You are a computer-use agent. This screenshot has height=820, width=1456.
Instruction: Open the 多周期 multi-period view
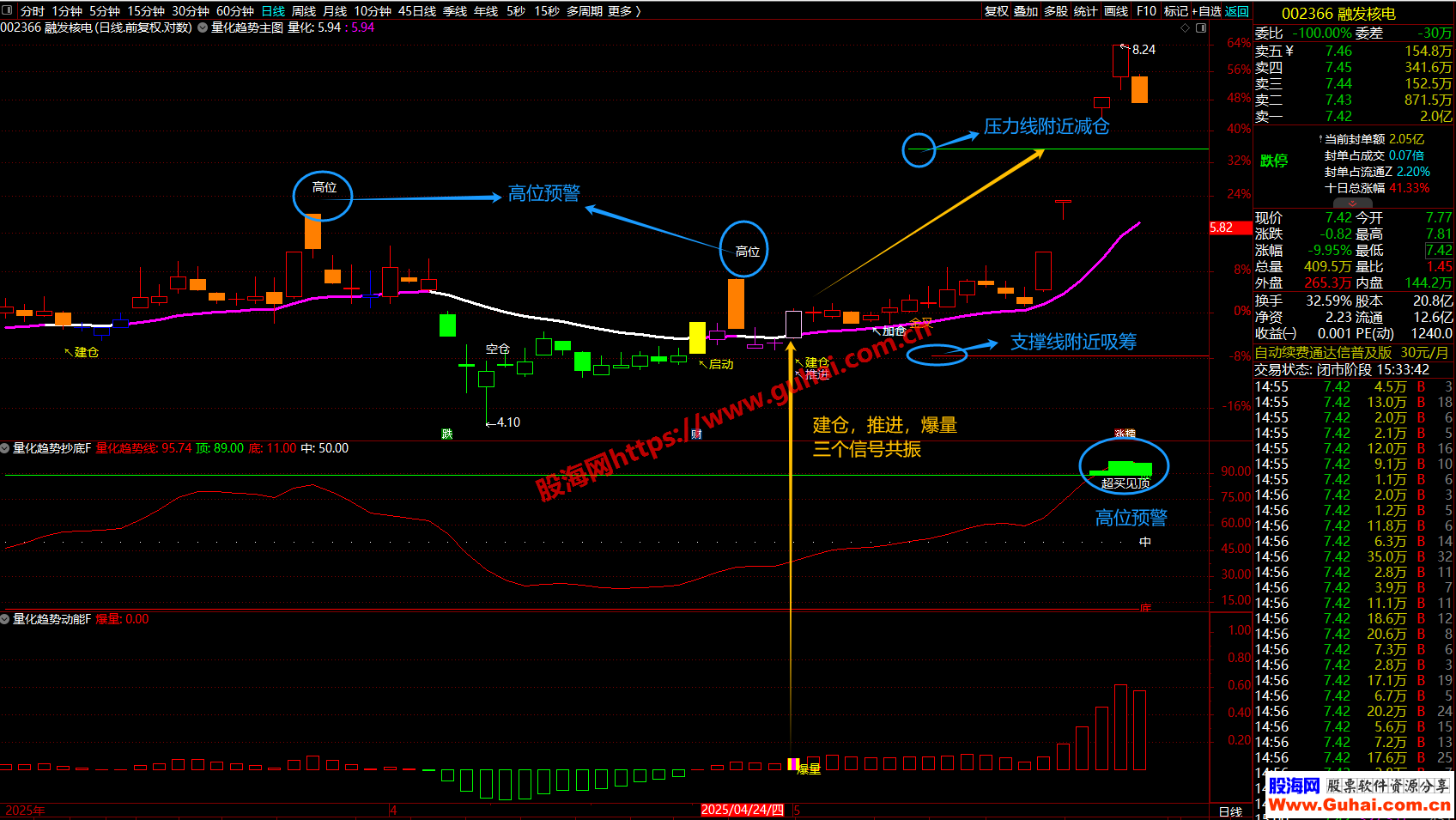click(585, 11)
